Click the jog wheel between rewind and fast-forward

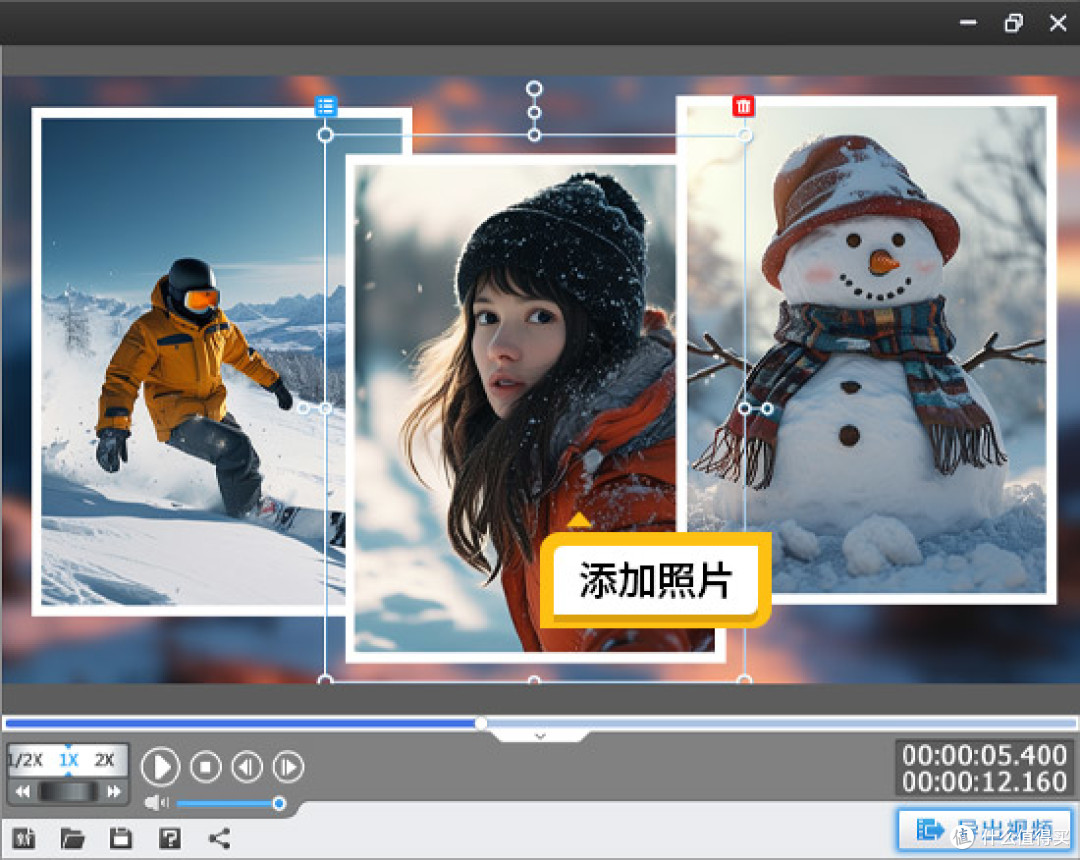pyautogui.click(x=68, y=791)
